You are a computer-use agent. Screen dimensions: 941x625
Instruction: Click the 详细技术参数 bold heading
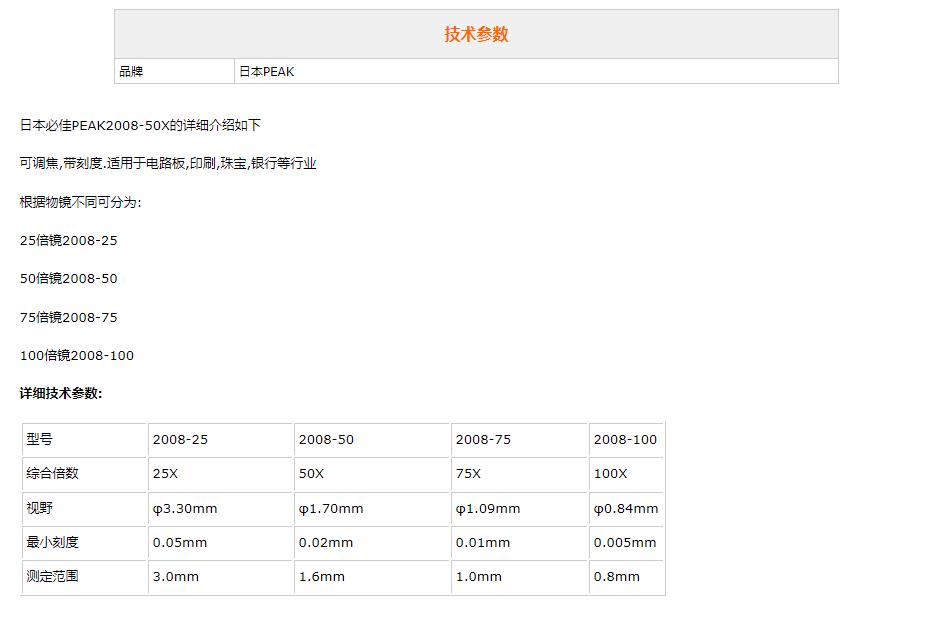61,393
